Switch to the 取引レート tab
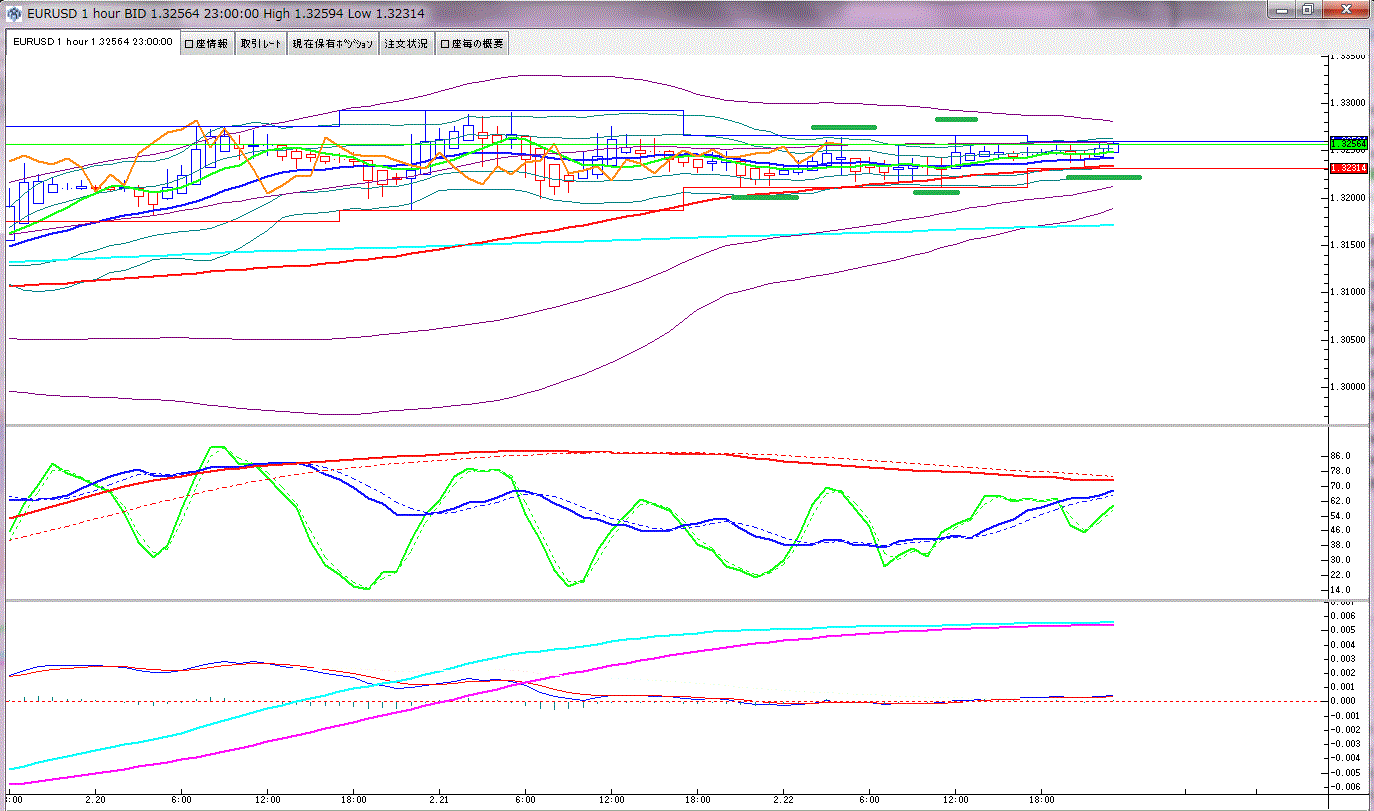1374x811 pixels. tap(261, 44)
